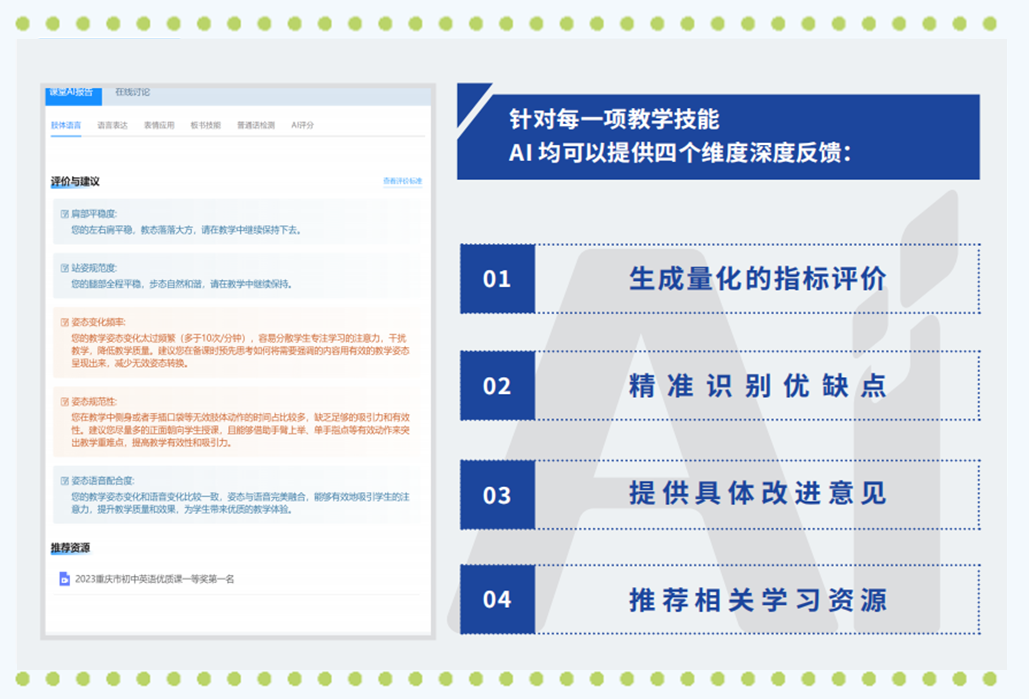Image resolution: width=1029 pixels, height=699 pixels.
Task: Click the icon beside 姿态语音配合度
Action: [x=65, y=481]
